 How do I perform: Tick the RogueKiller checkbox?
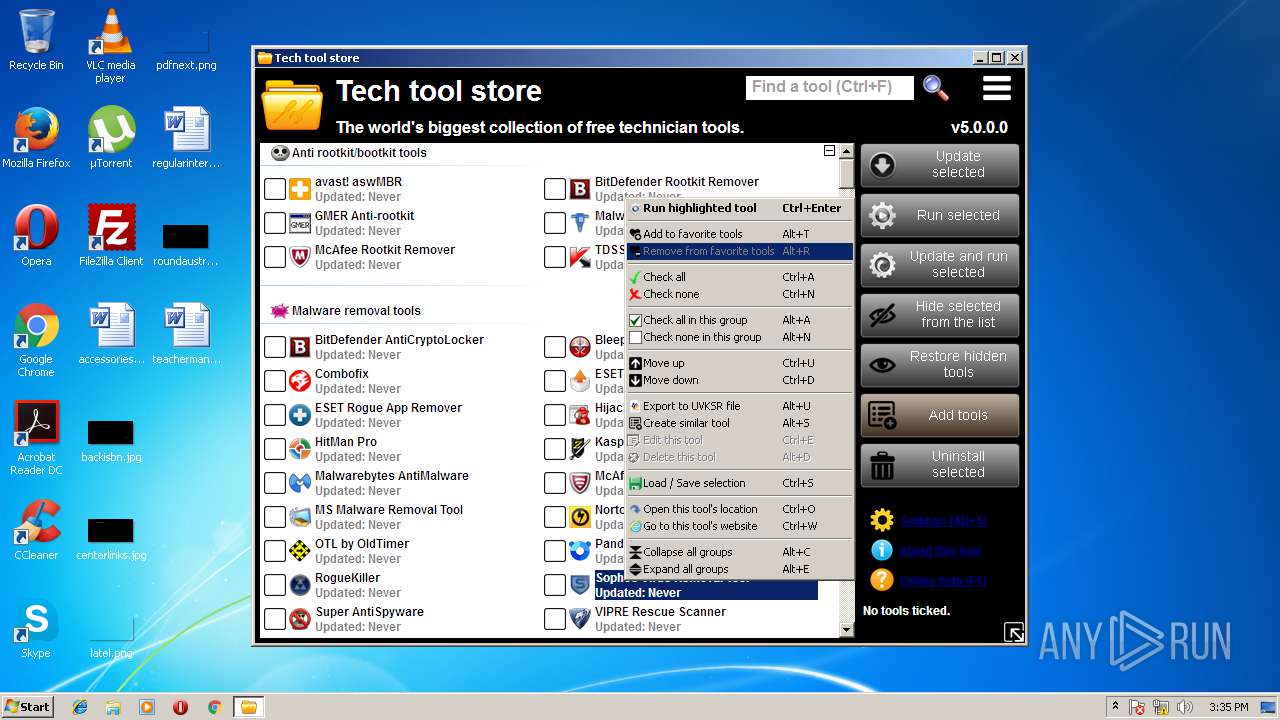(275, 585)
